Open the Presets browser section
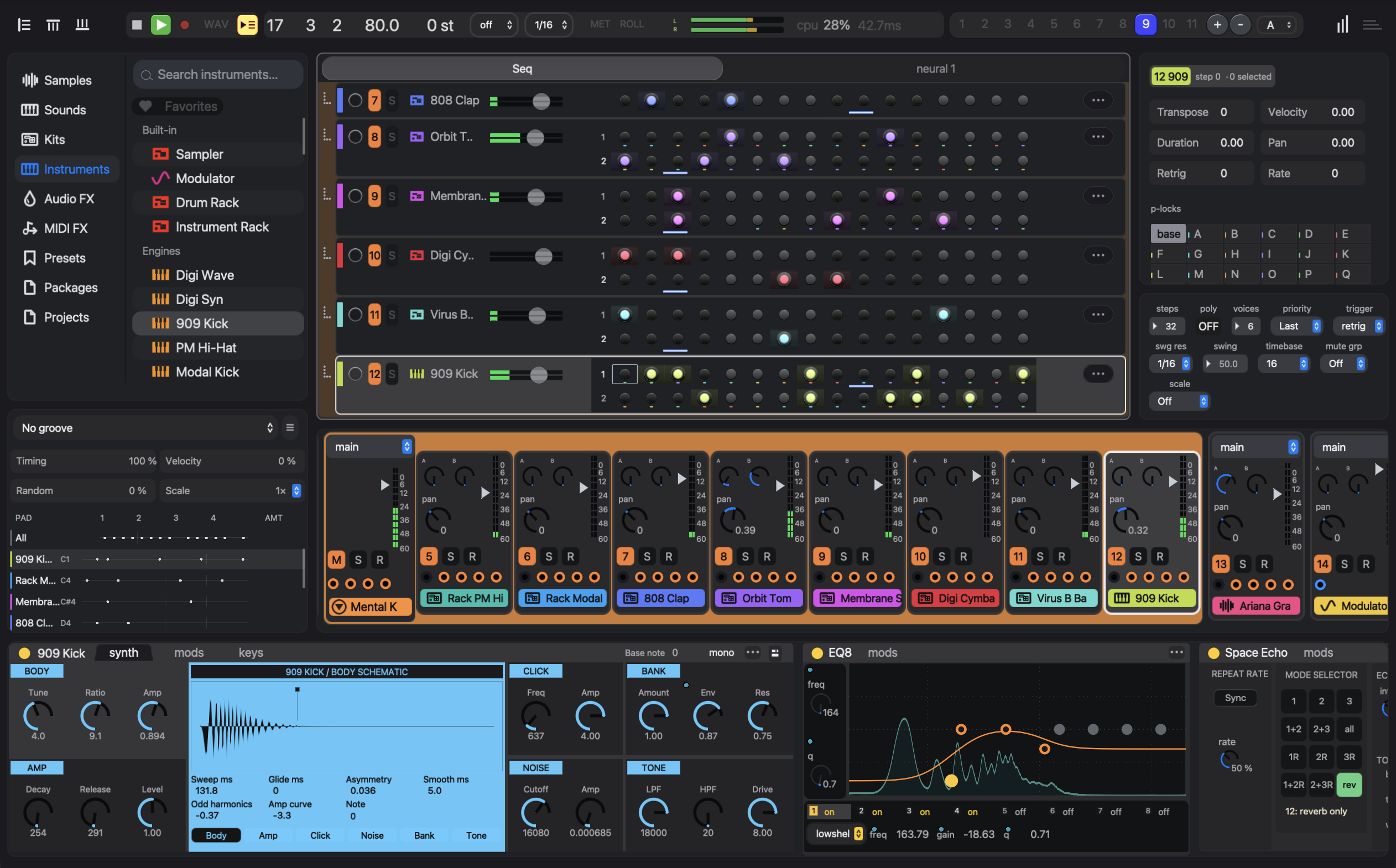The width and height of the screenshot is (1396, 868). tap(54, 258)
